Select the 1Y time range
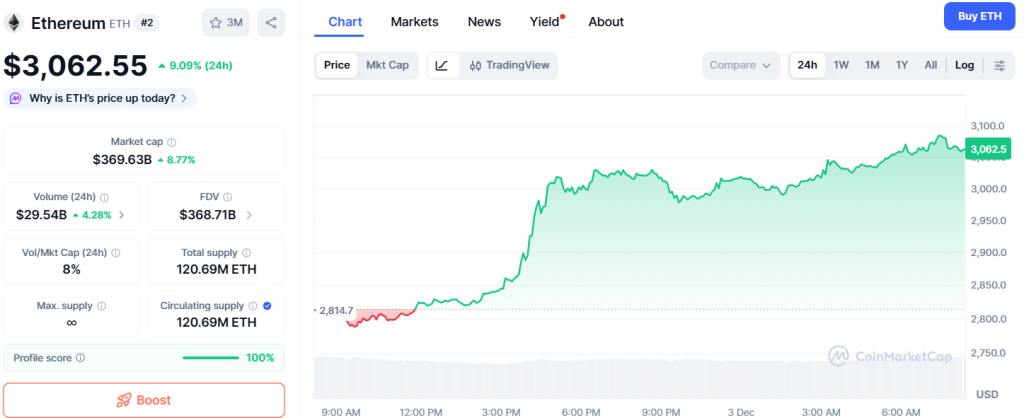 [x=901, y=65]
